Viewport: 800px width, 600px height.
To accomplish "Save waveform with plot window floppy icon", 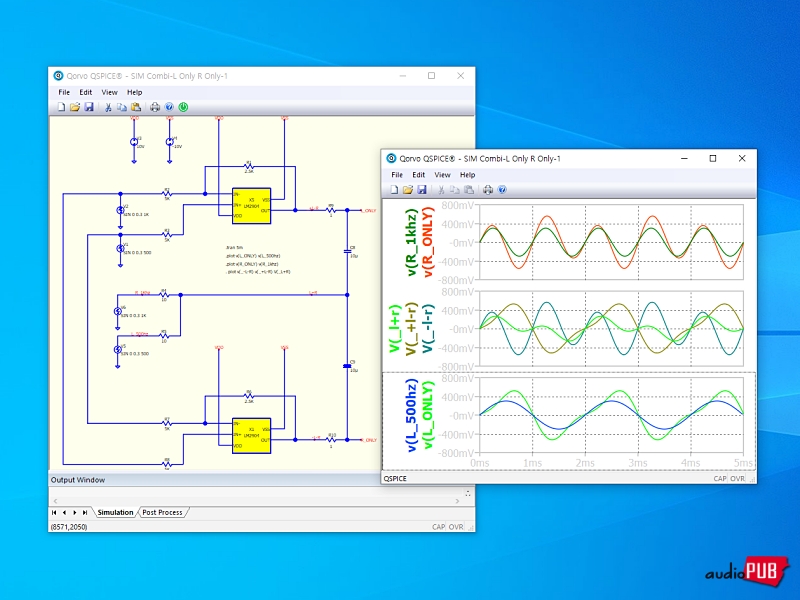I will [x=422, y=189].
